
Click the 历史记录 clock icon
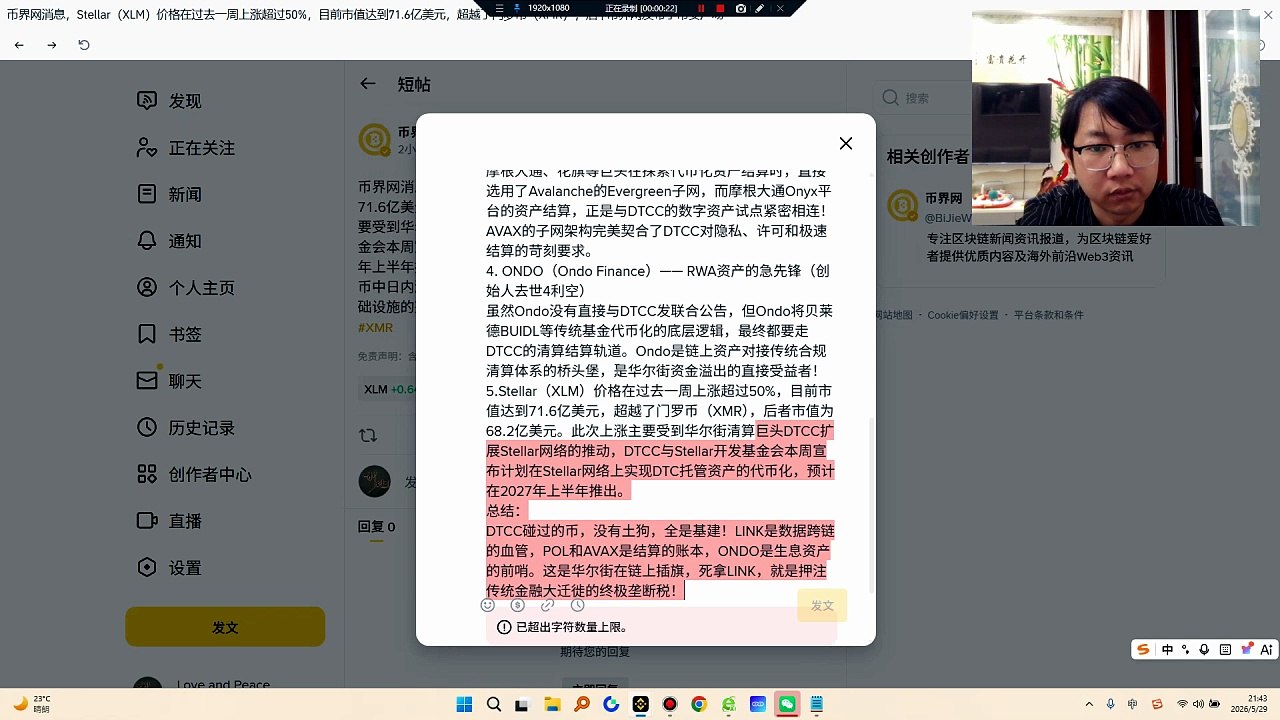147,428
